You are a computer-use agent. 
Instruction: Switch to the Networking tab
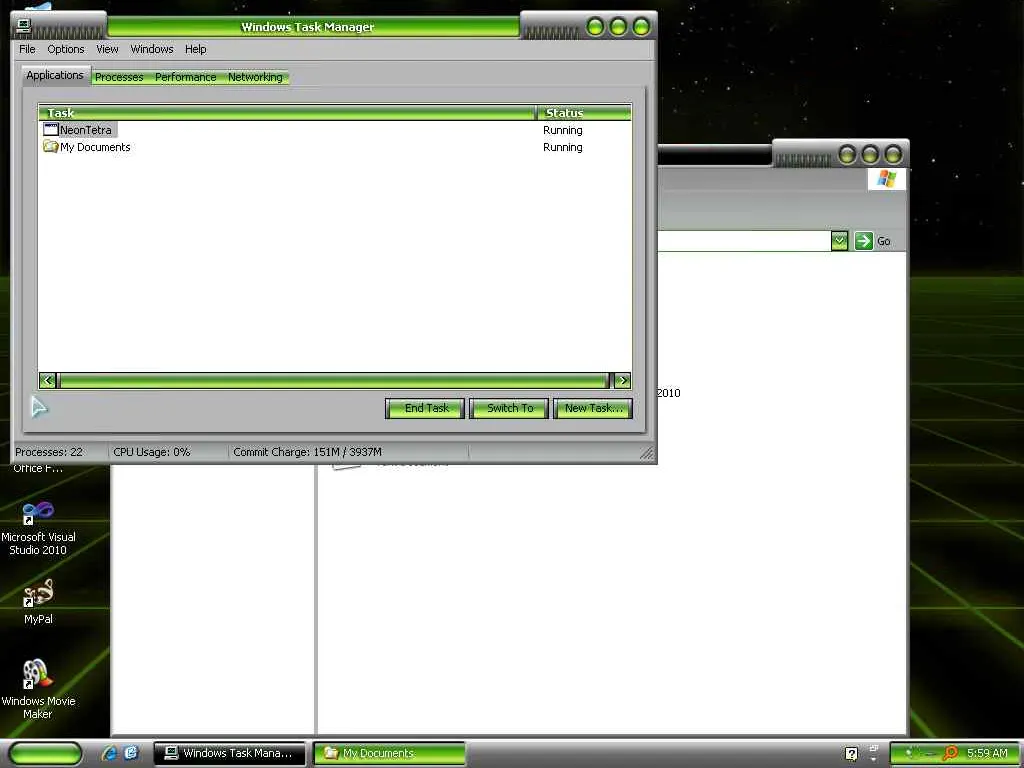[255, 77]
